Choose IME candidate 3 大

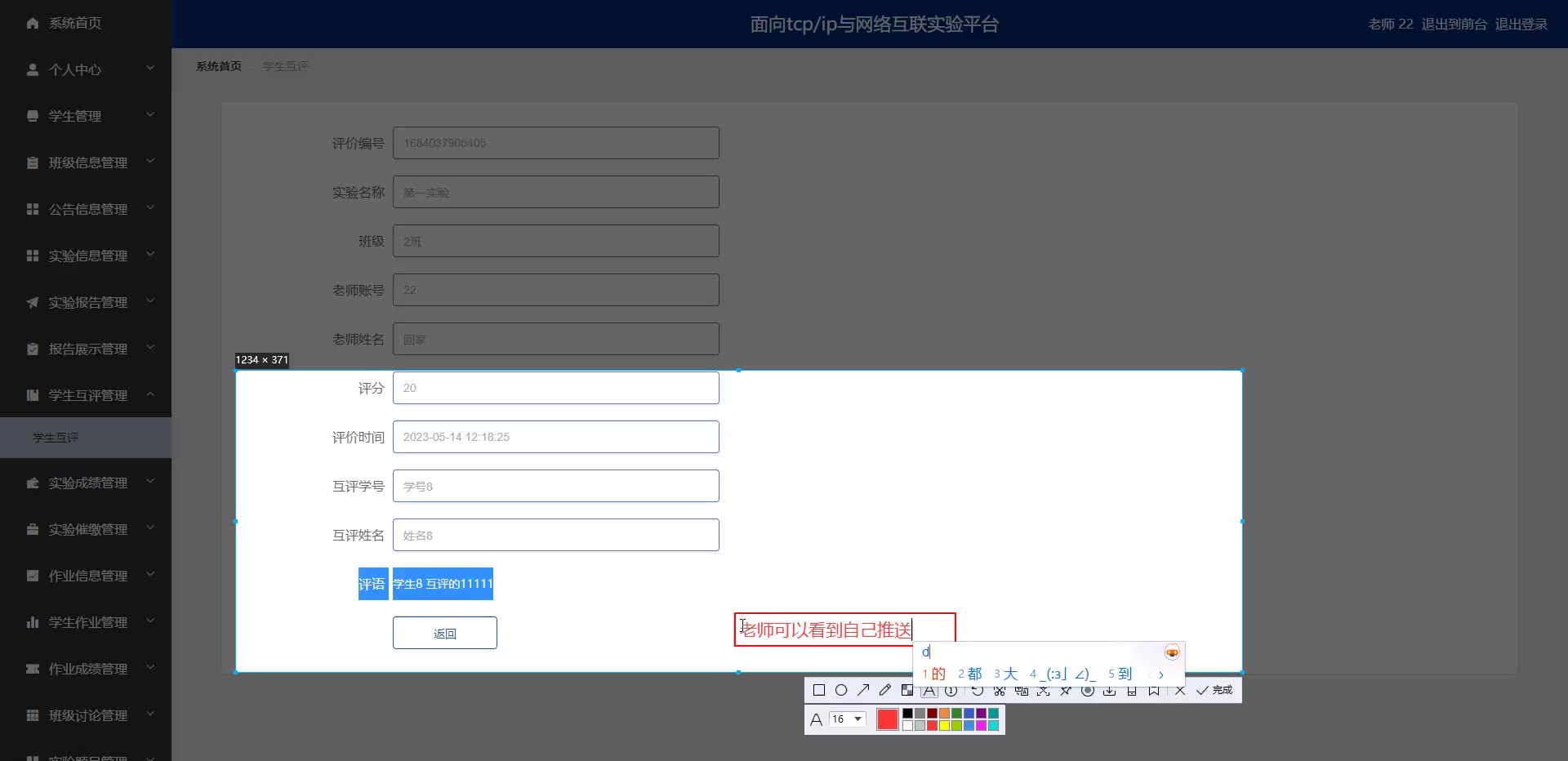pos(1006,674)
